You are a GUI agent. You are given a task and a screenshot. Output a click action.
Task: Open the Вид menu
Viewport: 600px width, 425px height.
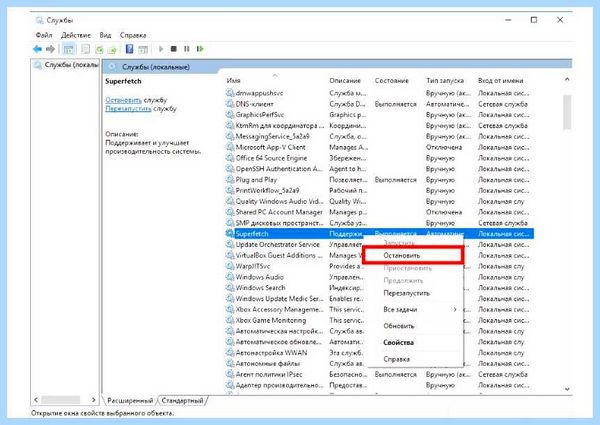point(105,35)
